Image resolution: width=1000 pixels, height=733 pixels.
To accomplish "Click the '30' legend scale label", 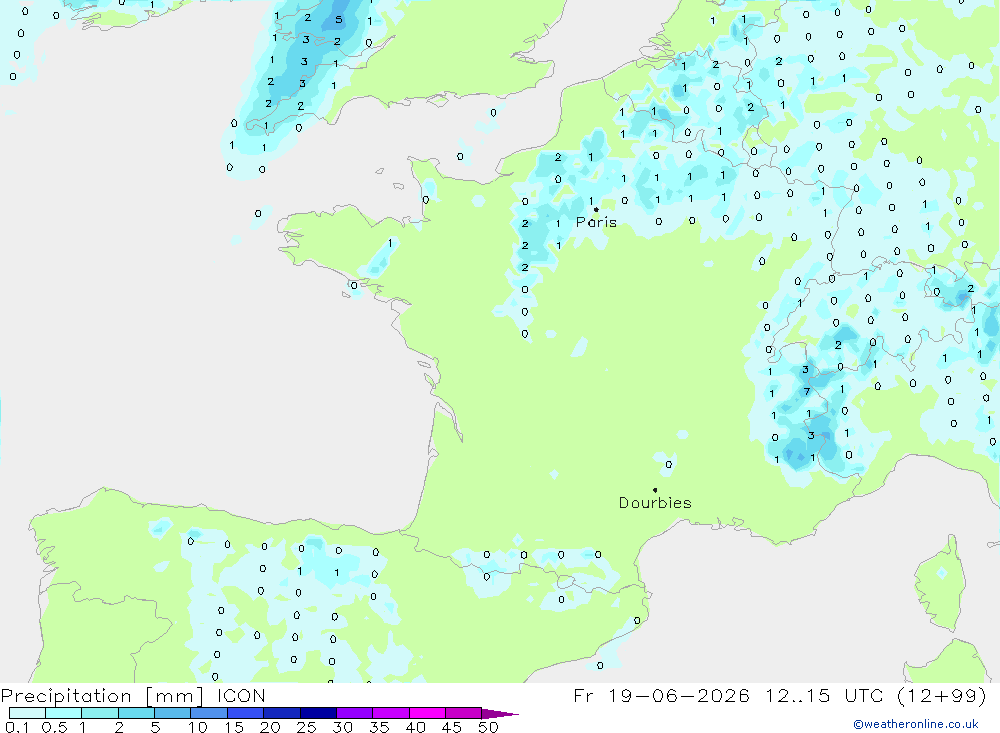I will (343, 727).
